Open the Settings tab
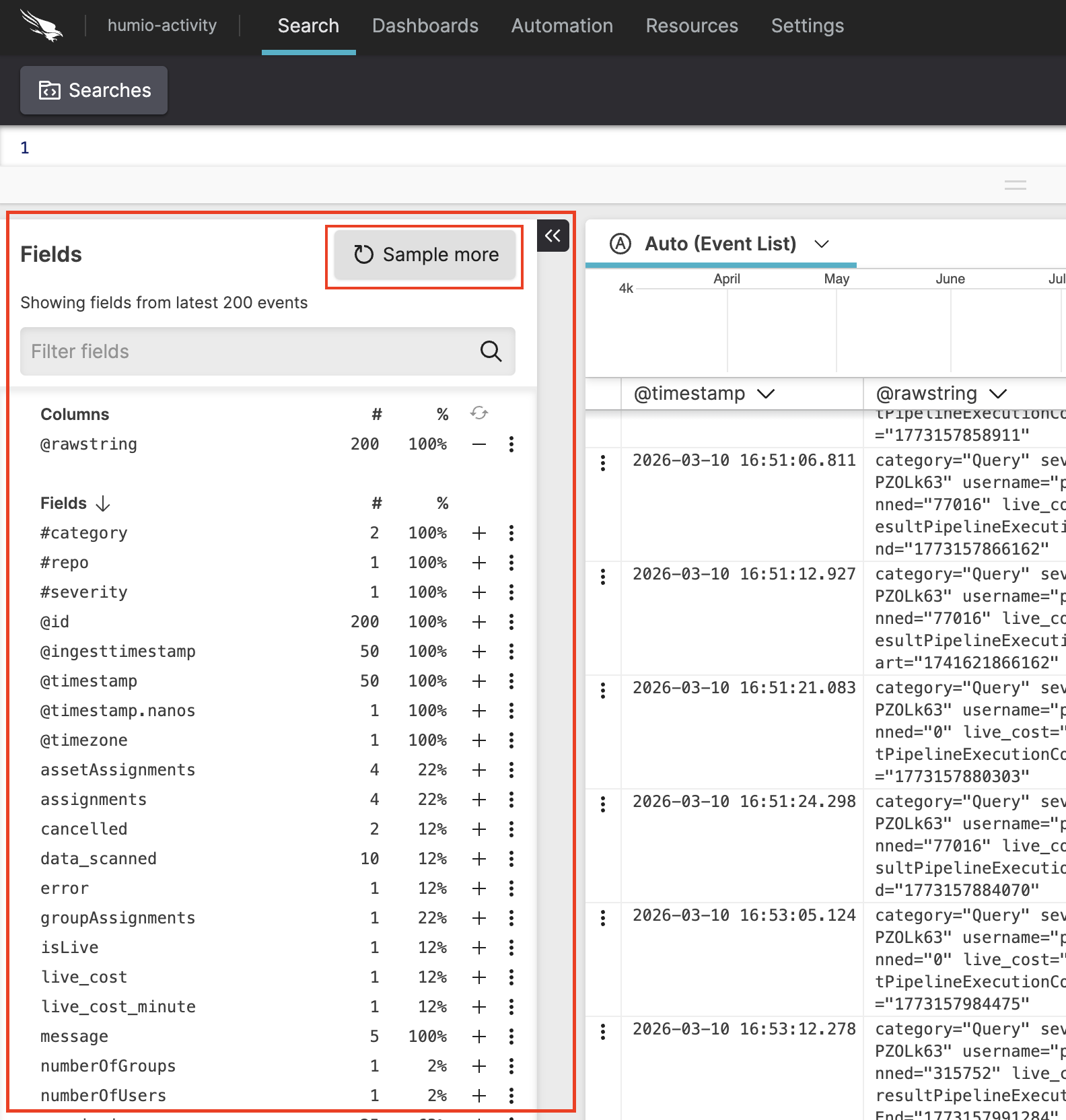The height and width of the screenshot is (1120, 1066). 808,26
